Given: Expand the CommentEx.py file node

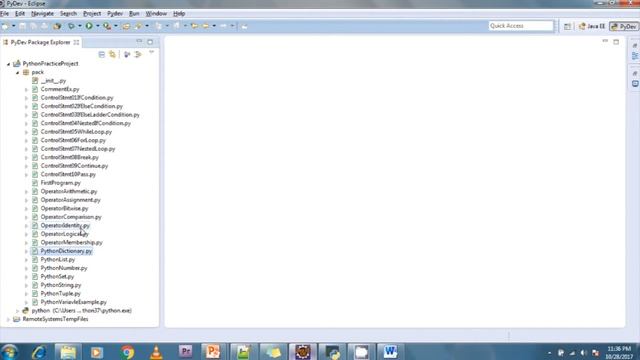Looking at the screenshot, I should pos(27,89).
